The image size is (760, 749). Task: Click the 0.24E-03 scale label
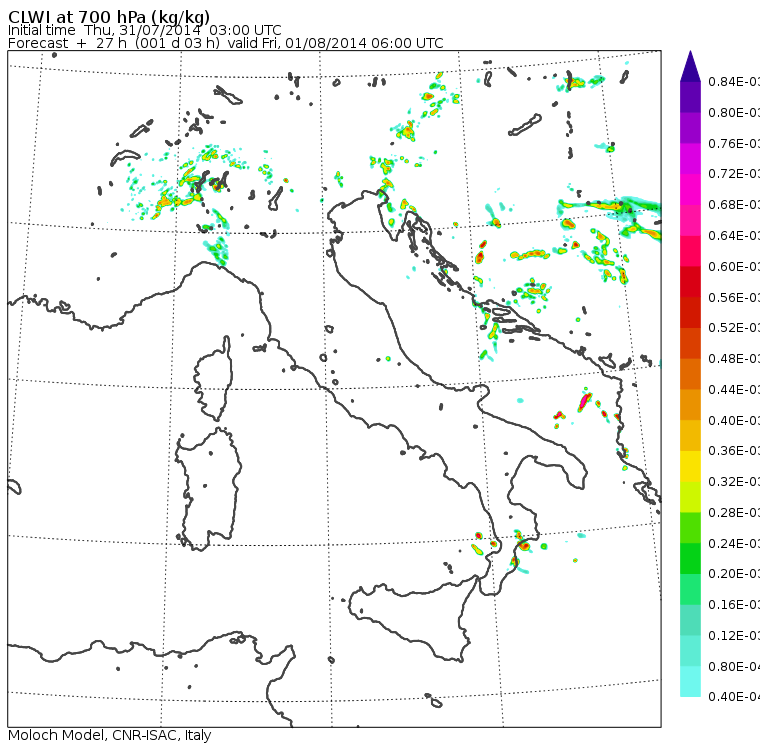tap(734, 543)
